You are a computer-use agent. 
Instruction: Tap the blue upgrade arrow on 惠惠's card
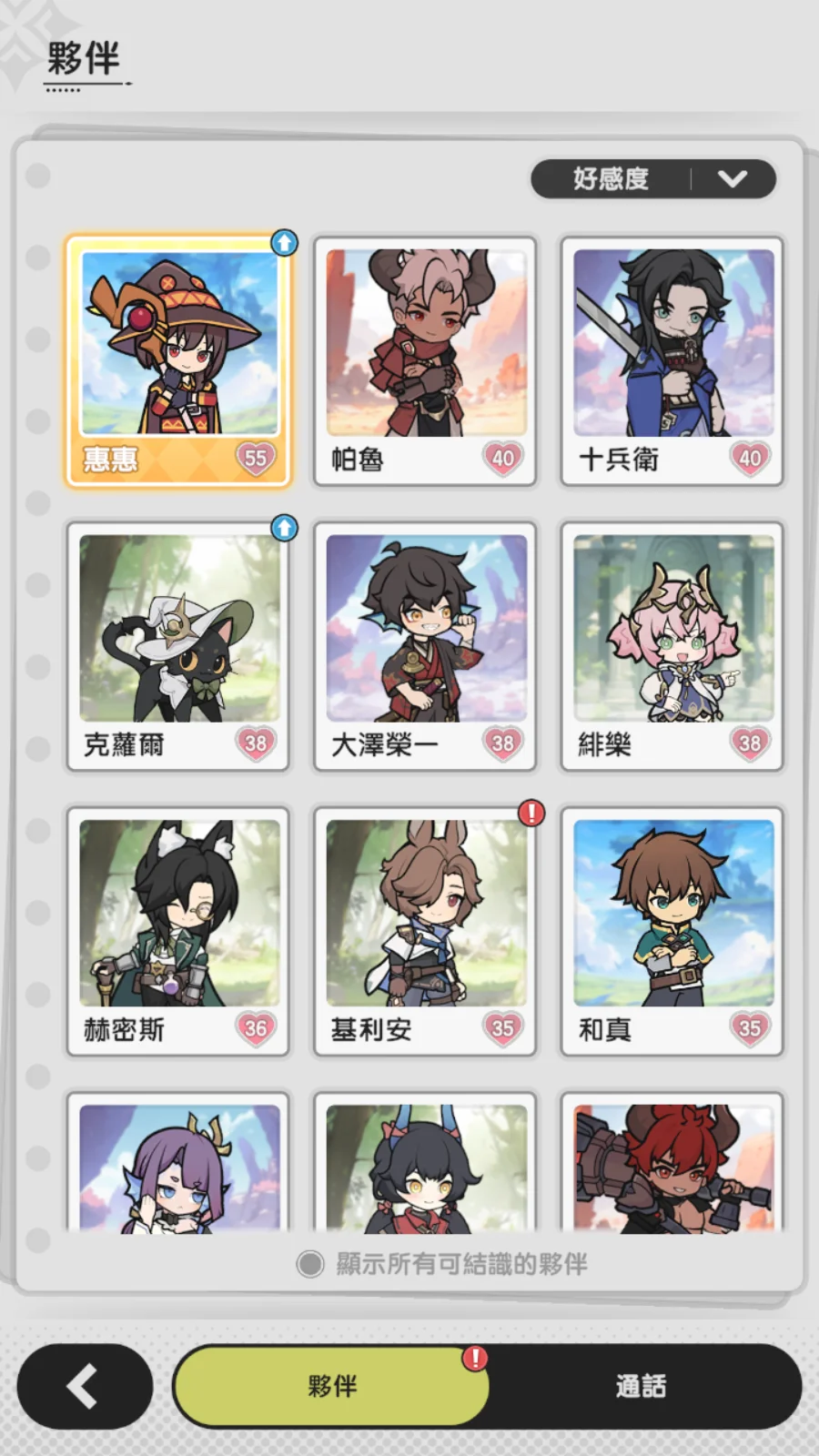coord(284,243)
